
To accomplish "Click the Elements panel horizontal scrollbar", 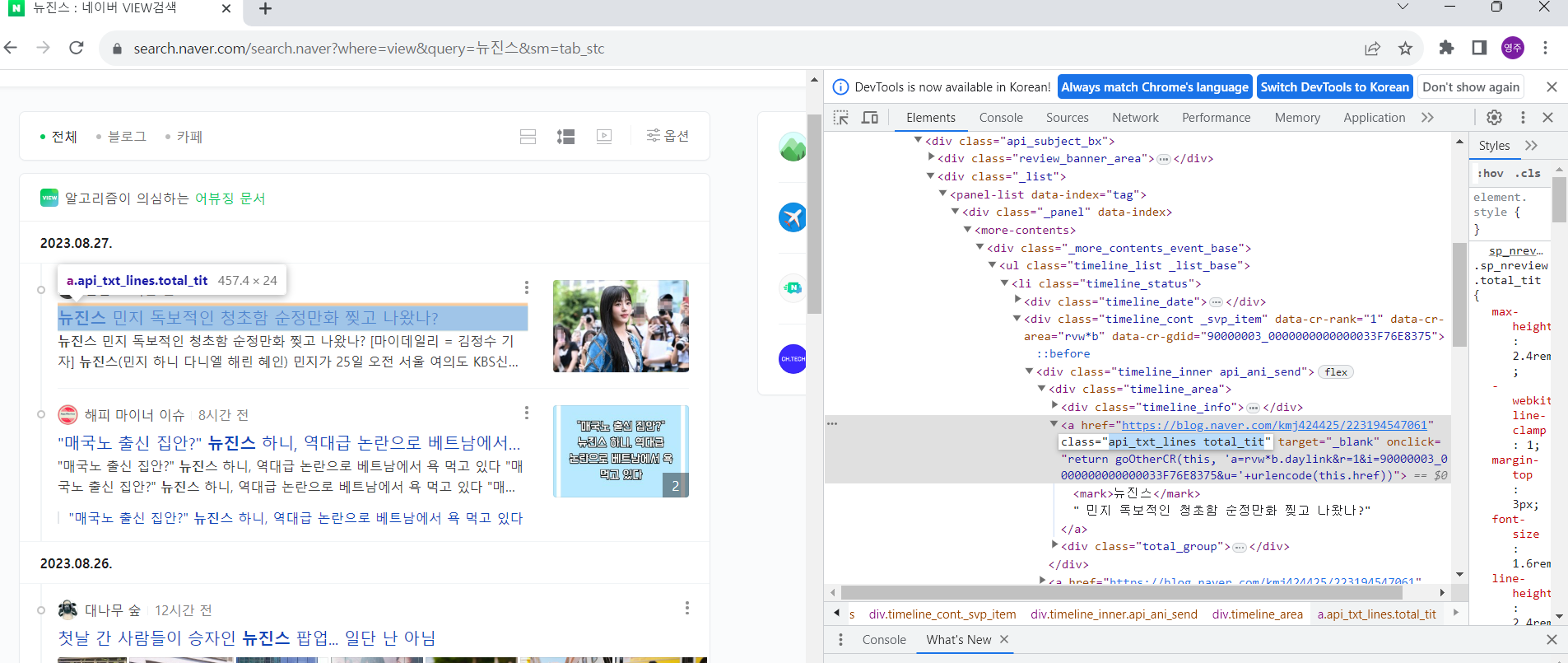I will [1121, 592].
